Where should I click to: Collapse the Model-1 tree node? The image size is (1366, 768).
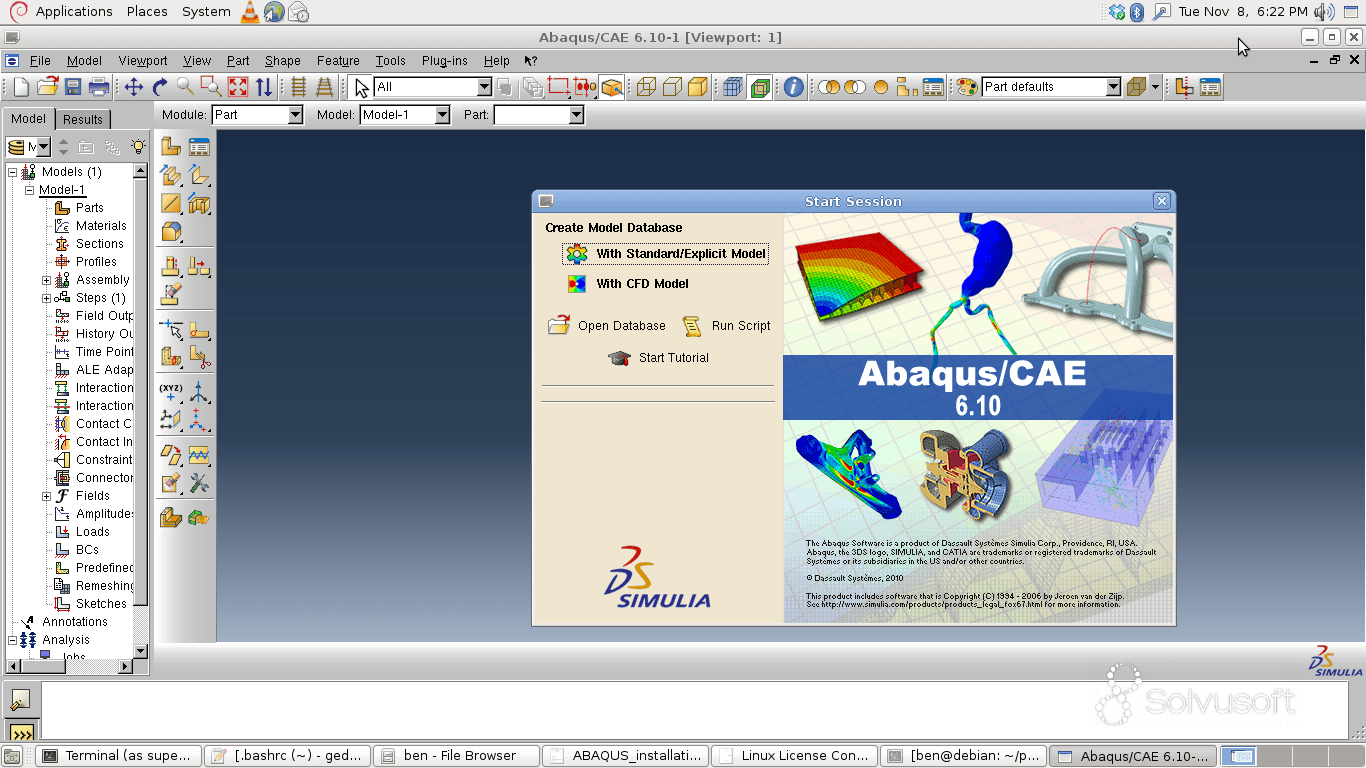point(29,190)
